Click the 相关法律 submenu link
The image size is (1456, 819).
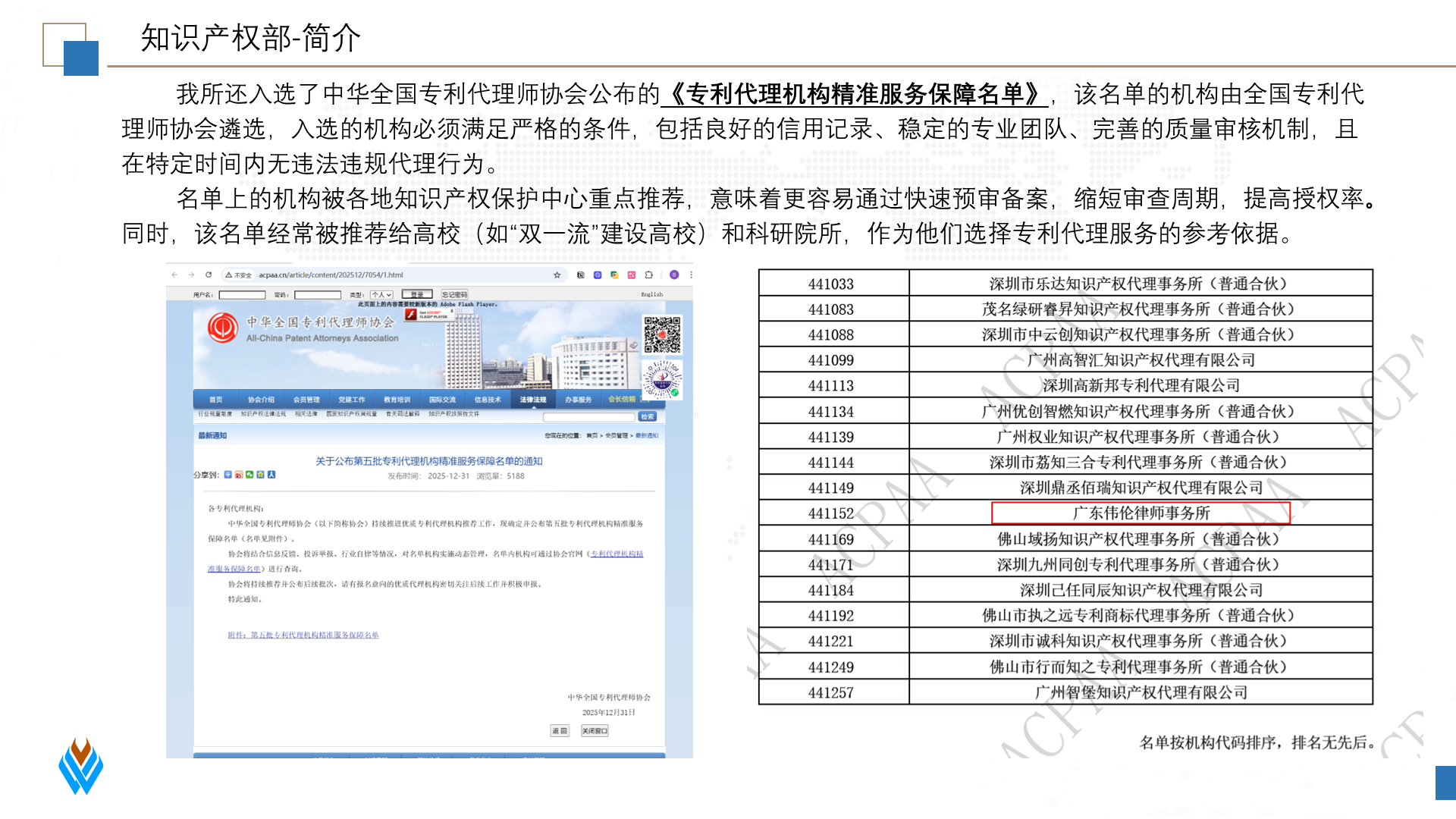point(306,414)
